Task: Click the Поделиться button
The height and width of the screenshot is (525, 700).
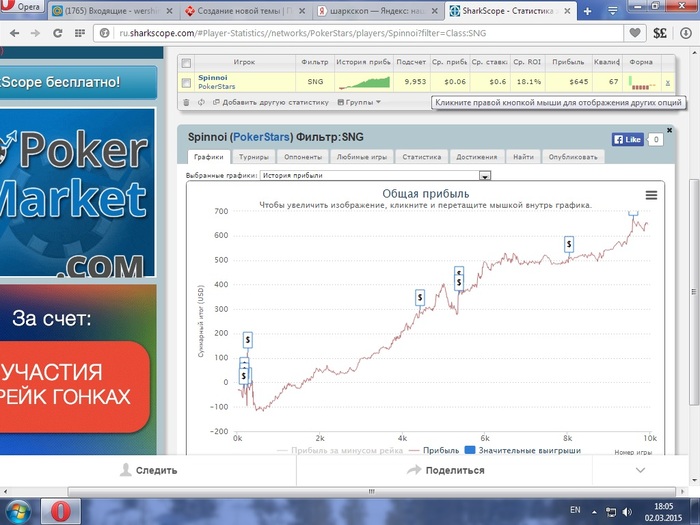Action: point(446,470)
